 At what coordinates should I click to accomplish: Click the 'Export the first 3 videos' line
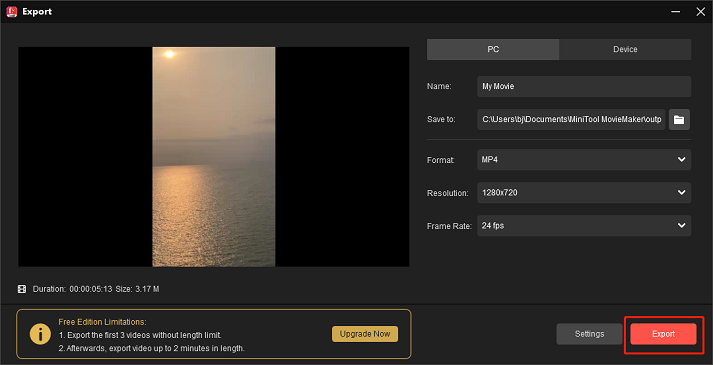coord(140,335)
